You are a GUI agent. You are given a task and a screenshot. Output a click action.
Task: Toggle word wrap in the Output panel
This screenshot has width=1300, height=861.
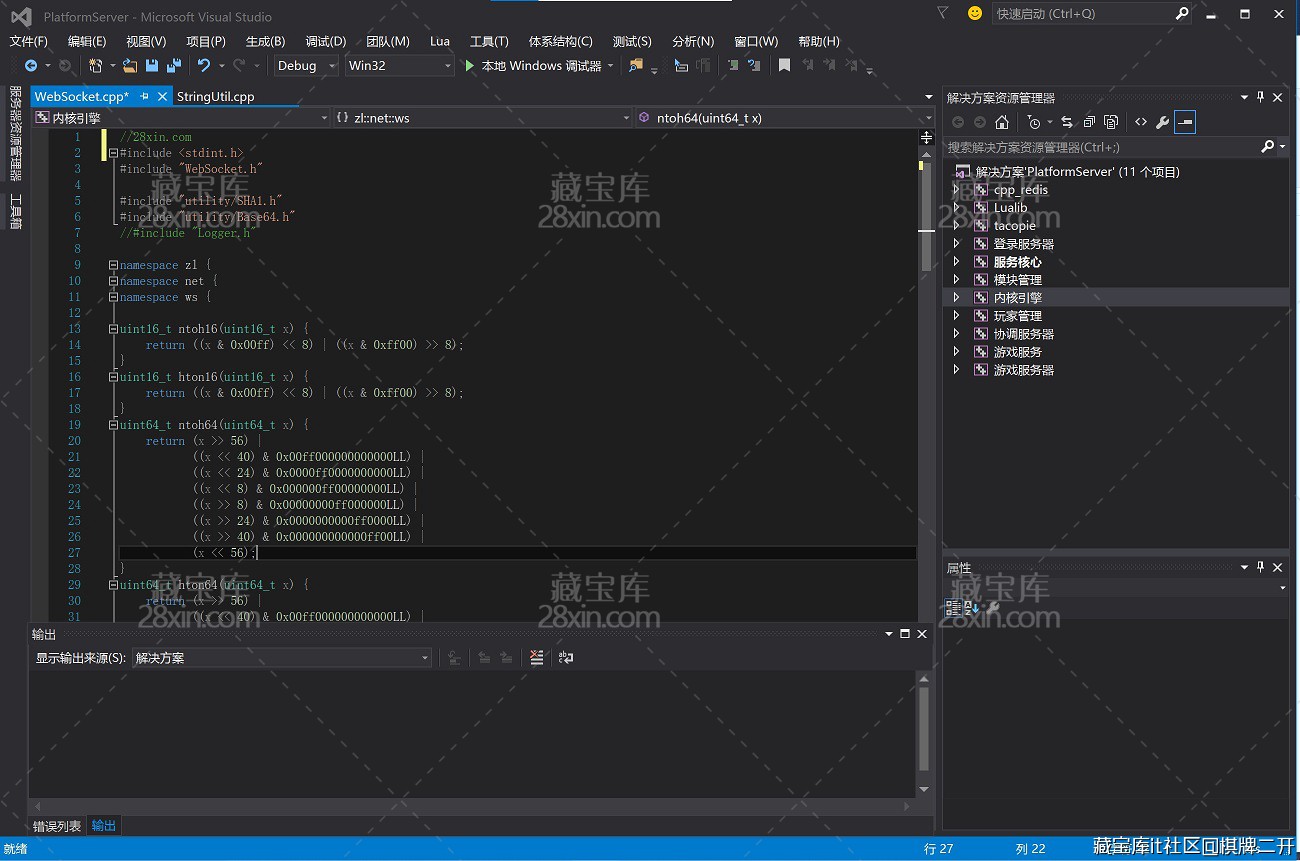566,658
